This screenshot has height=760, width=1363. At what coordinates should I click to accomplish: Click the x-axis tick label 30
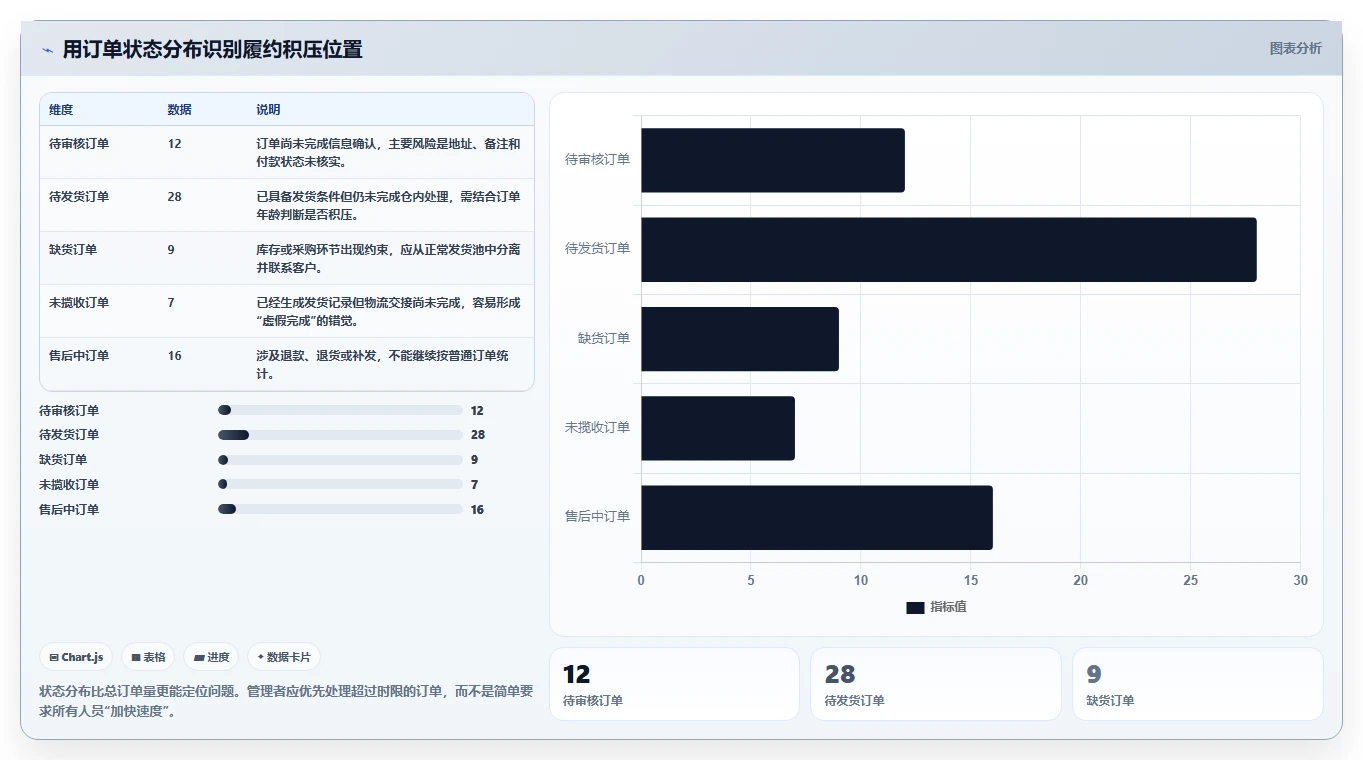[x=1300, y=581]
